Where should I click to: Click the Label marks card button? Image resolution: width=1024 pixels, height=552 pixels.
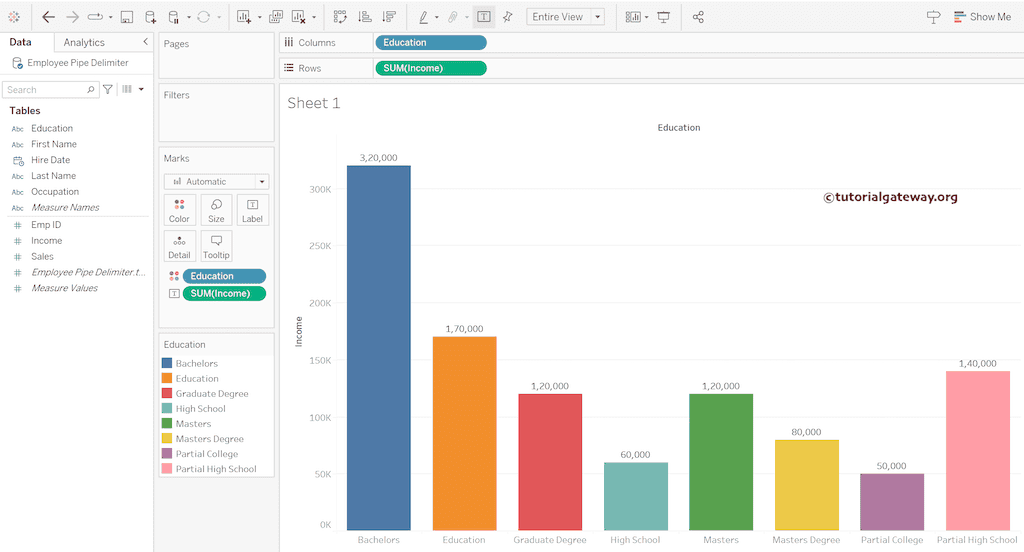(253, 210)
